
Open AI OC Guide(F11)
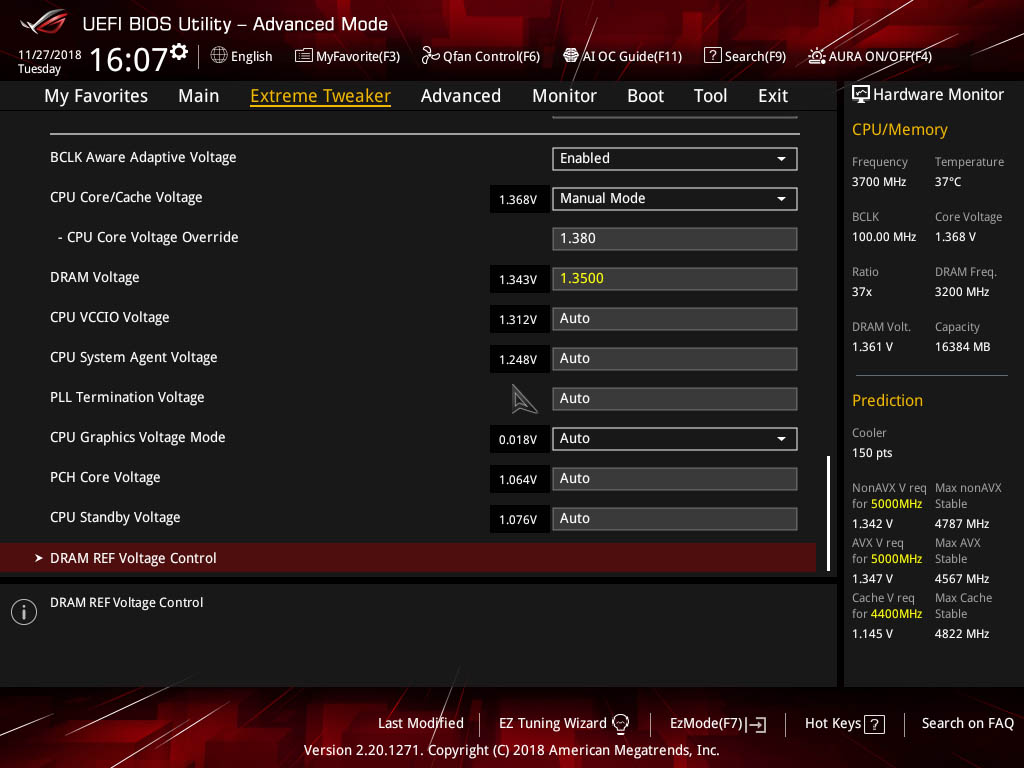click(622, 56)
